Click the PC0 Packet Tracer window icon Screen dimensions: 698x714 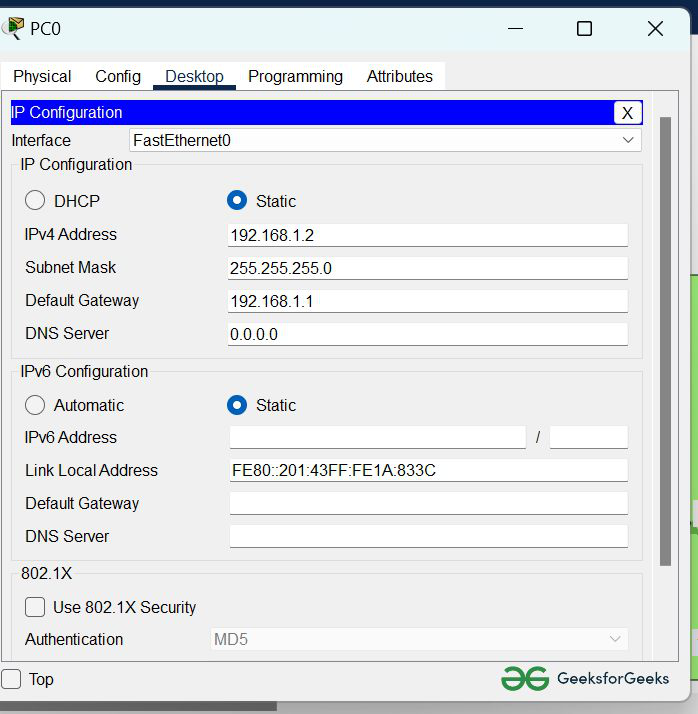tap(12, 28)
